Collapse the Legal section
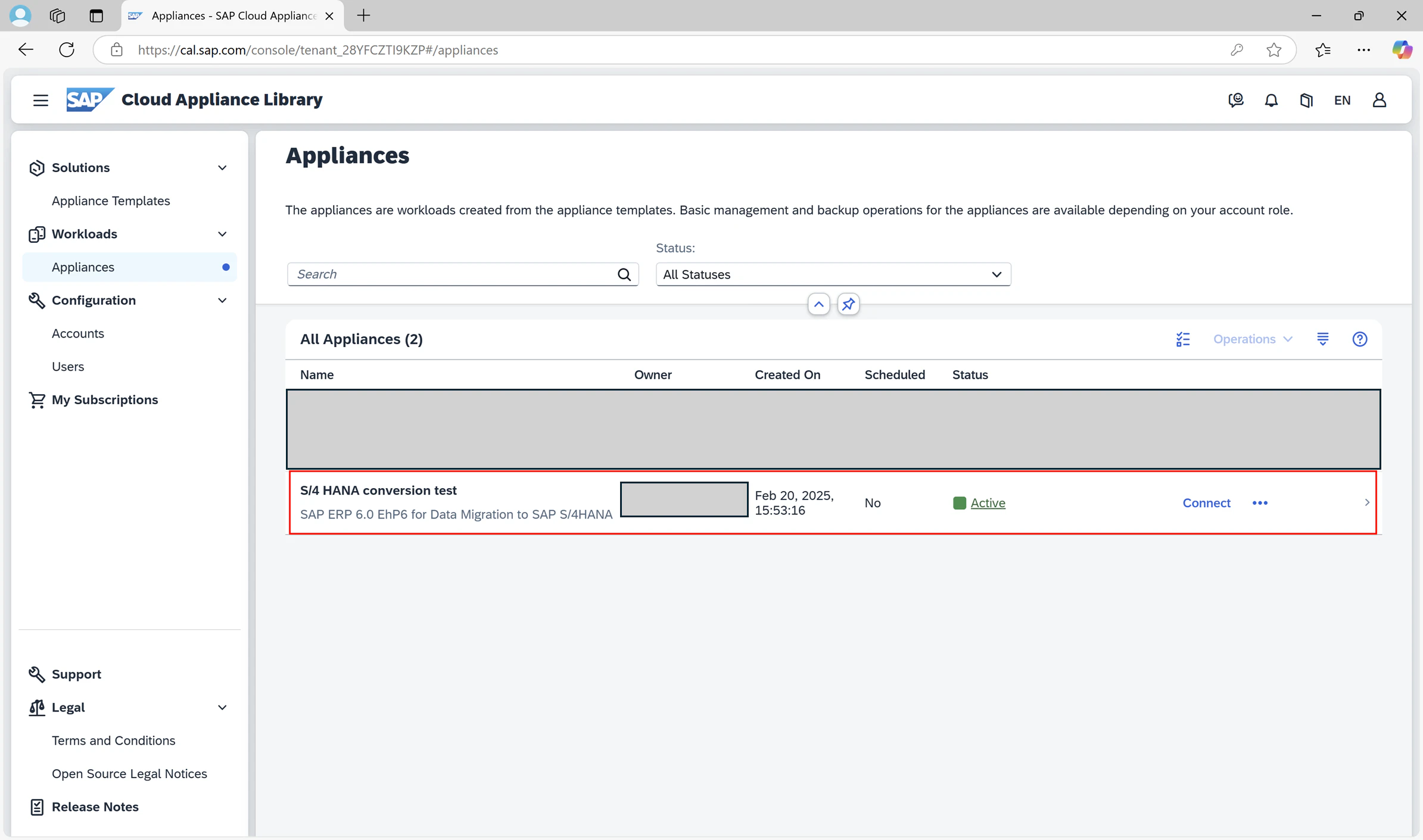The image size is (1423, 840). coord(222,708)
